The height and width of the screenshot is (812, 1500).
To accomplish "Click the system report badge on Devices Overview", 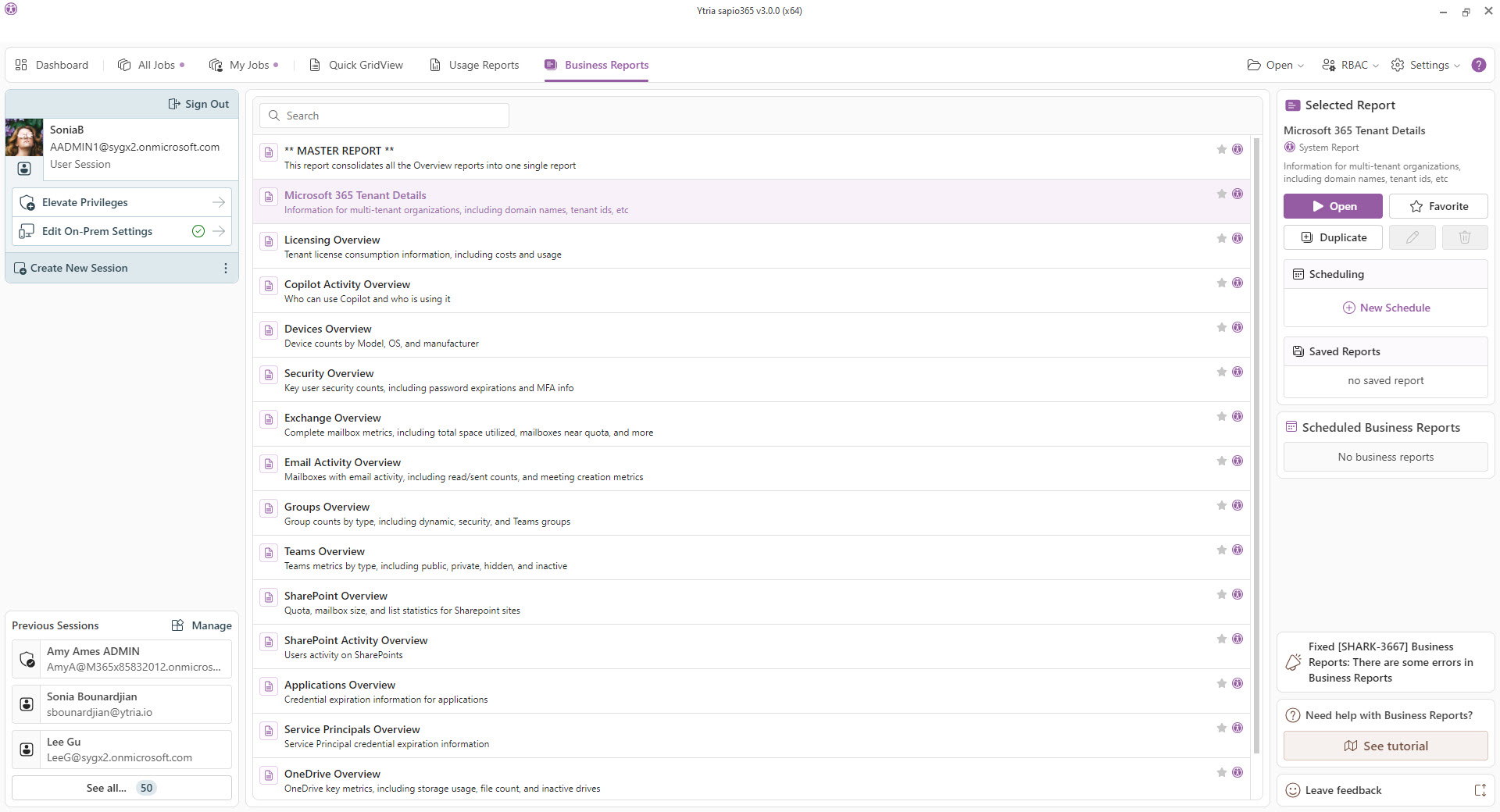I will 1237,327.
